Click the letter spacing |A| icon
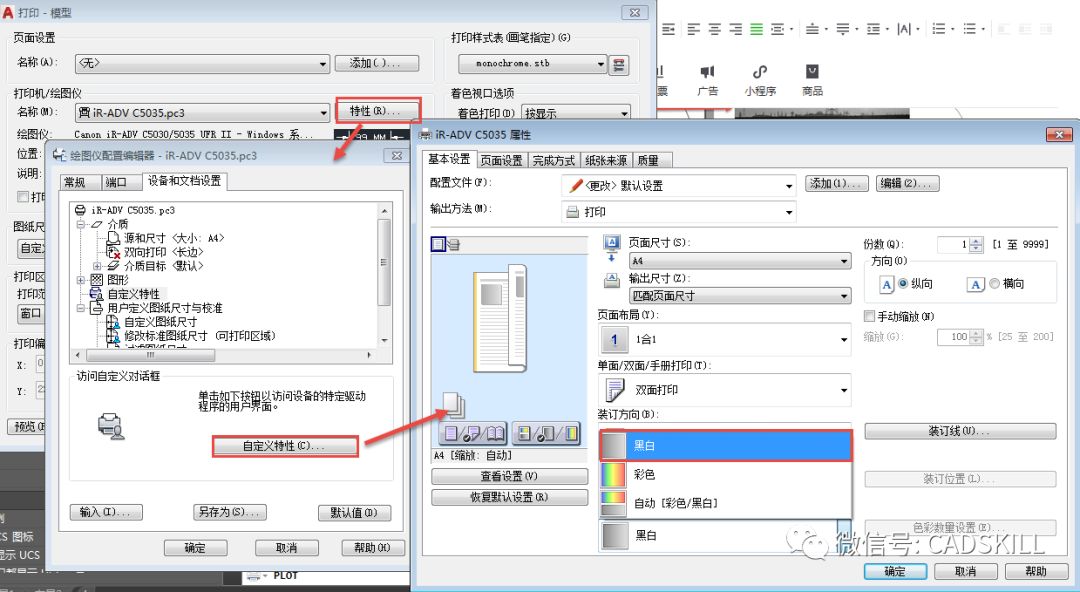1080x592 pixels. 904,29
